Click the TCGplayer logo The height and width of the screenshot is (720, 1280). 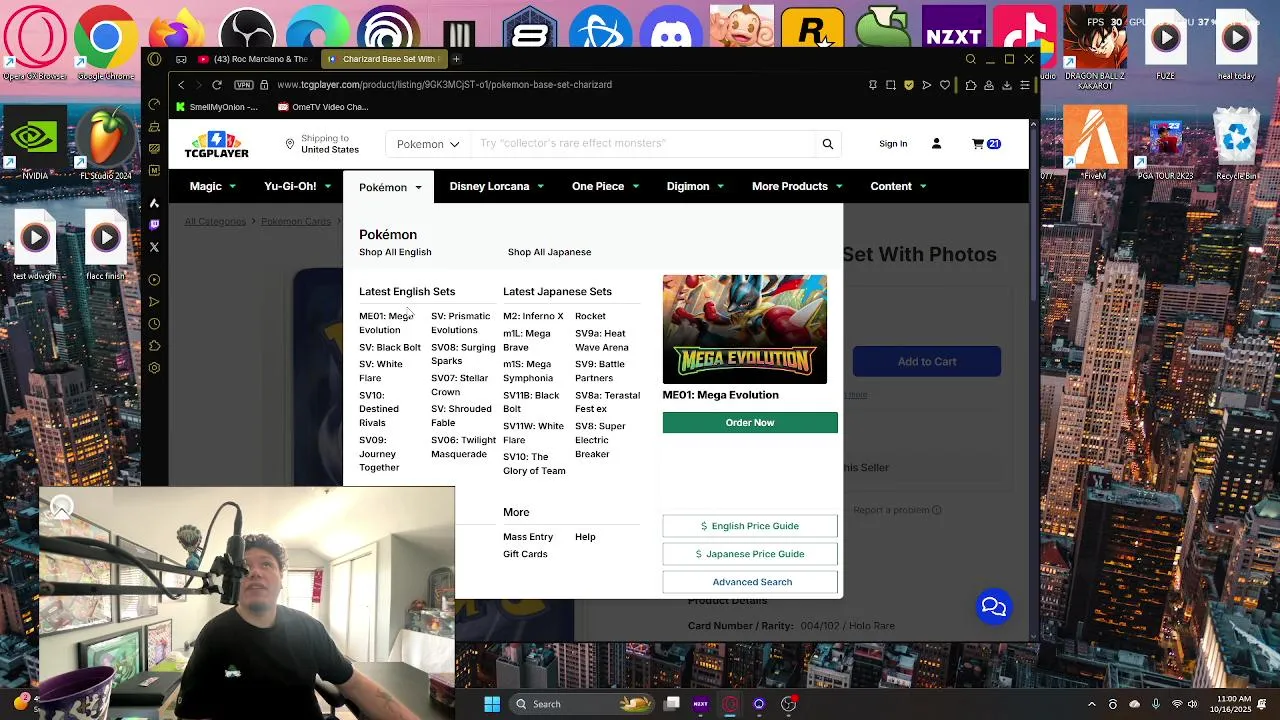coord(216,144)
